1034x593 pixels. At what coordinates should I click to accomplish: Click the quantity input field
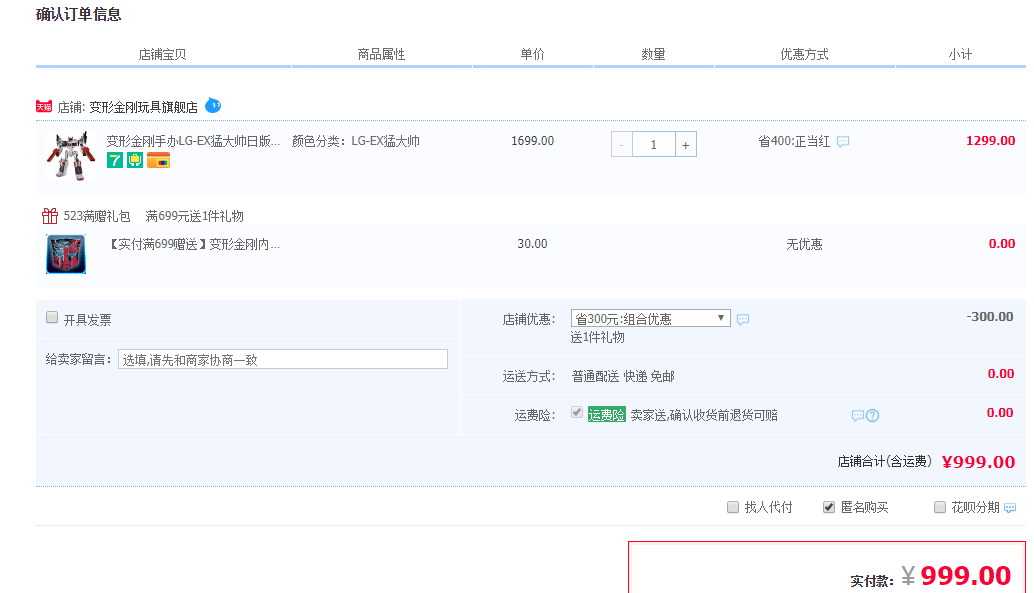[x=654, y=144]
